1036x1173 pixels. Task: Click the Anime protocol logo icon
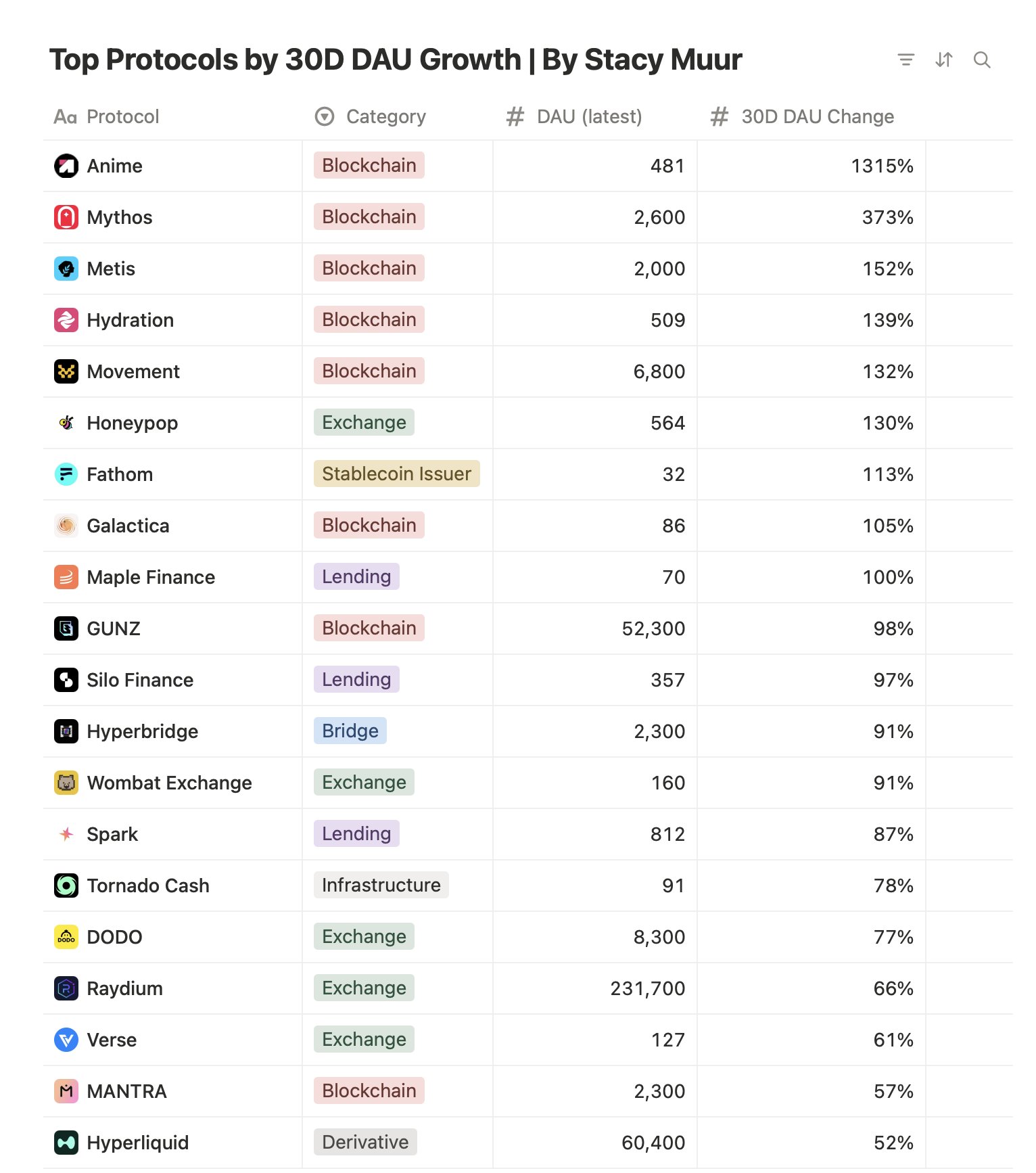(66, 166)
